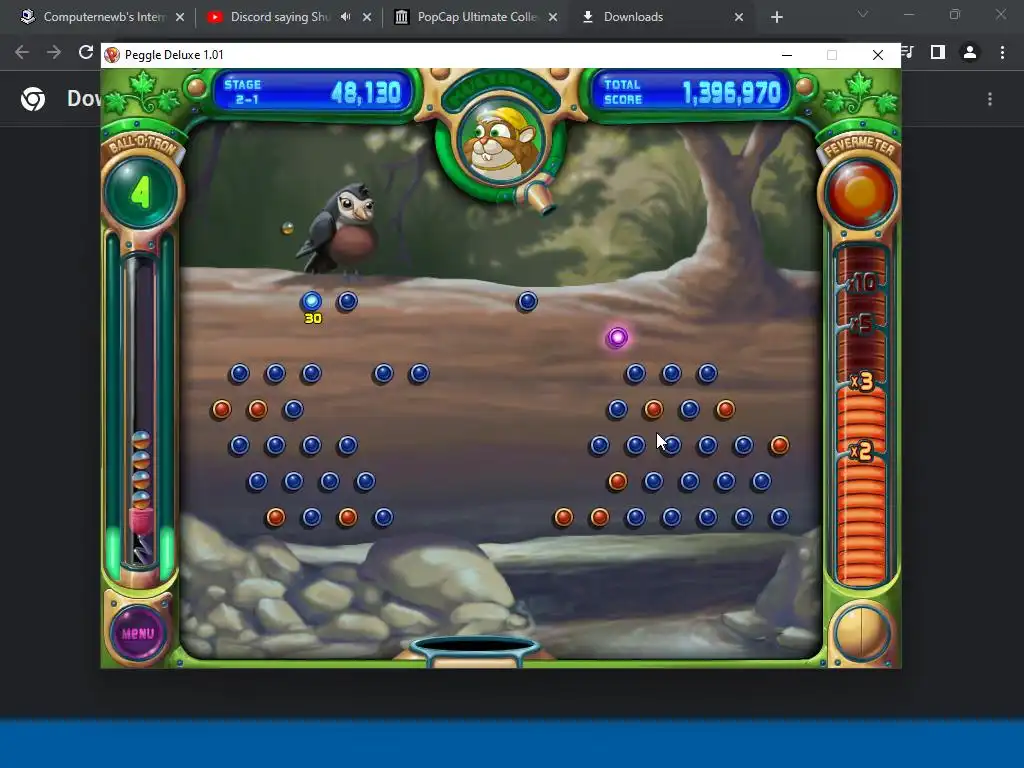Viewport: 1024px width, 768px height.
Task: Switch to Computernewb's Internet tab
Action: tap(101, 17)
